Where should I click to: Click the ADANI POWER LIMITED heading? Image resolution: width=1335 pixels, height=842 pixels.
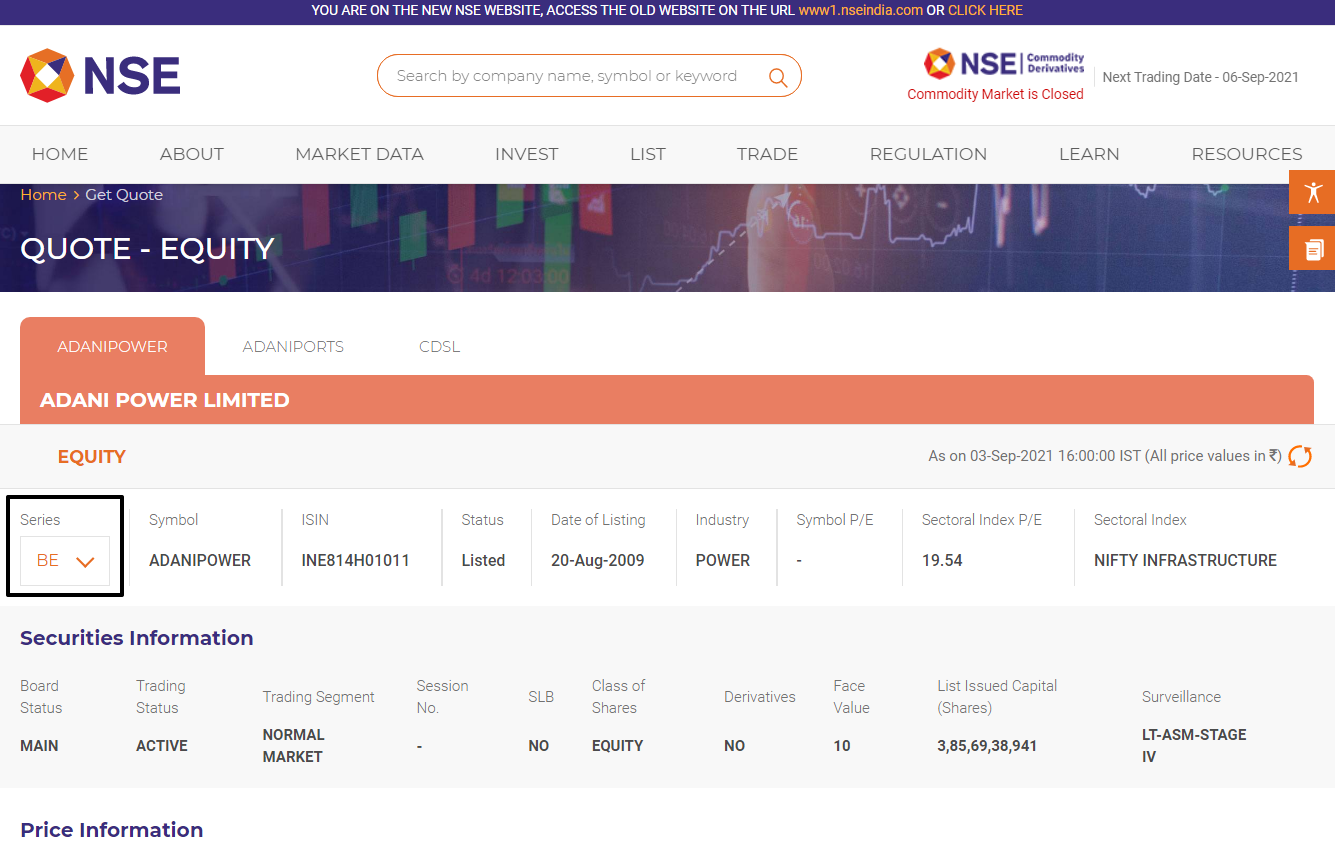click(x=165, y=400)
